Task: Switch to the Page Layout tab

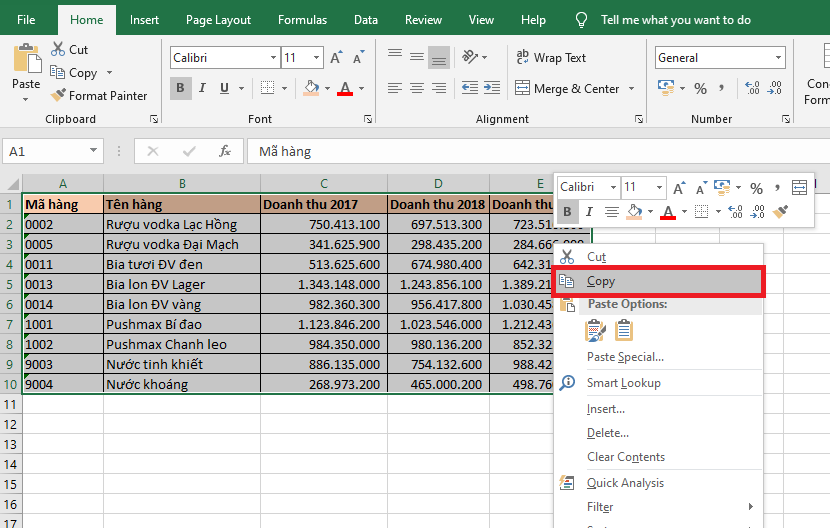Action: pyautogui.click(x=218, y=20)
